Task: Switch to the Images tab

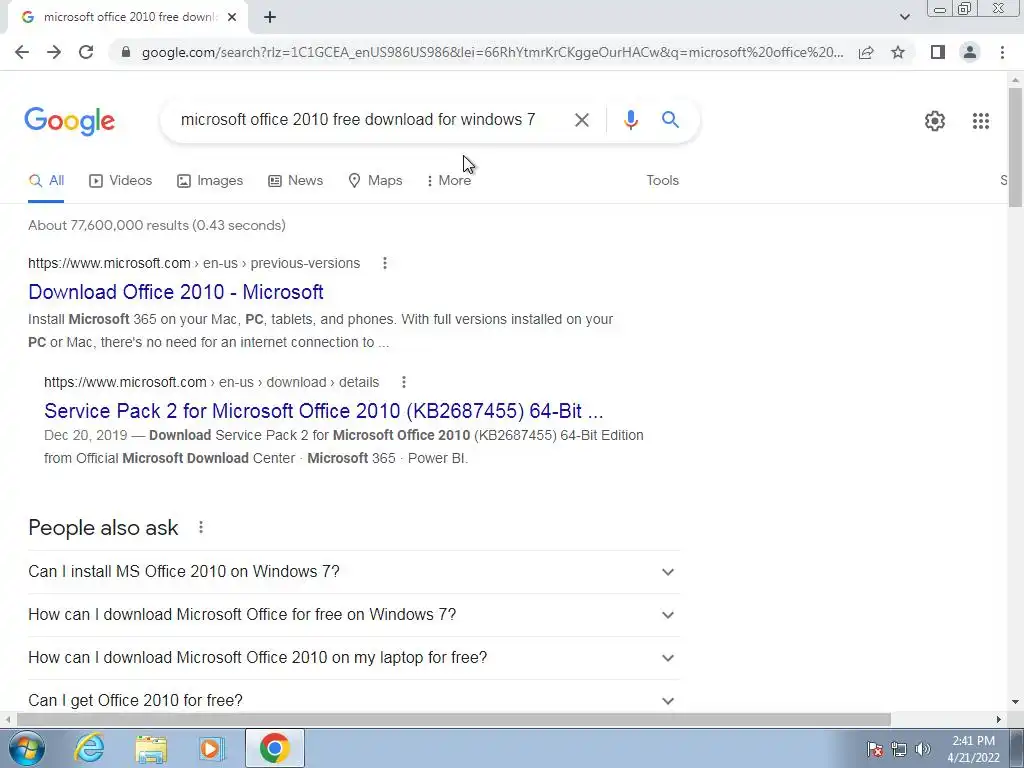Action: click(x=210, y=180)
